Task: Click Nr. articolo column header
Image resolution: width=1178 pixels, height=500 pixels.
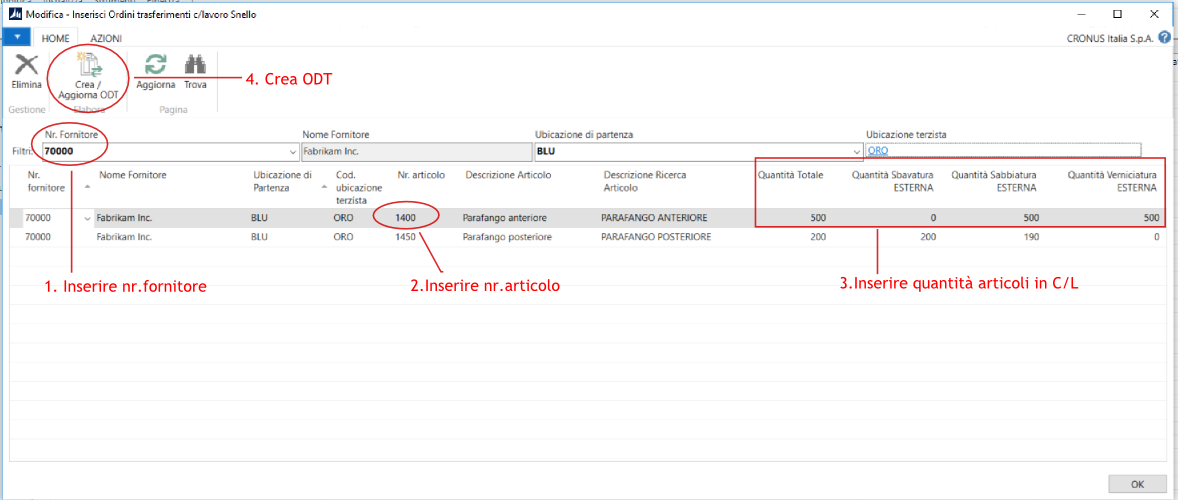Action: point(421,175)
